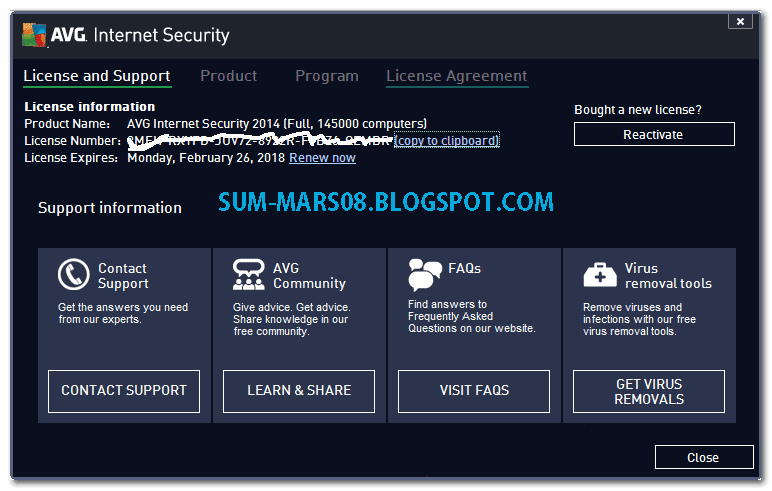Click the AVG Community people icon

249,274
